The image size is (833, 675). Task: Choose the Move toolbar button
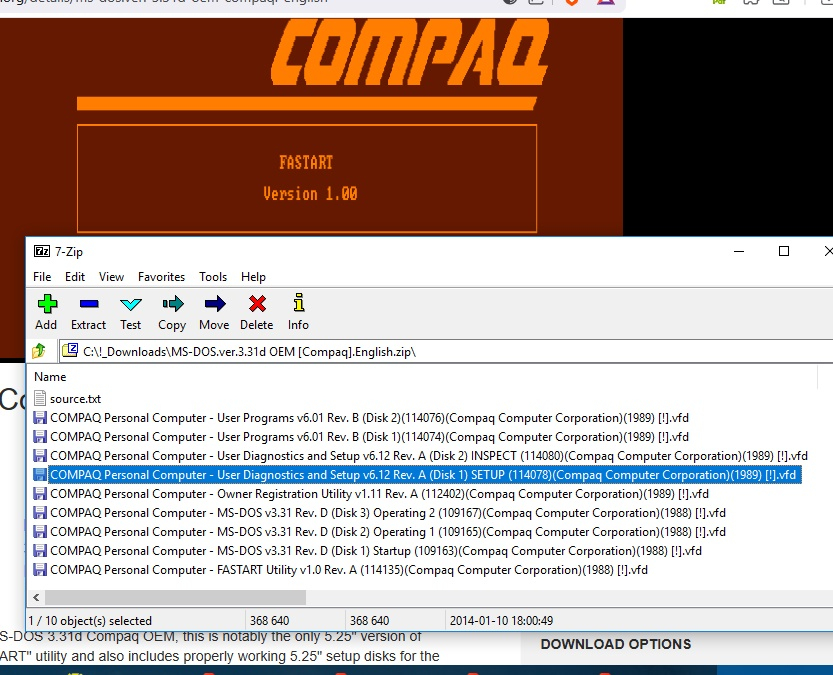pos(214,312)
